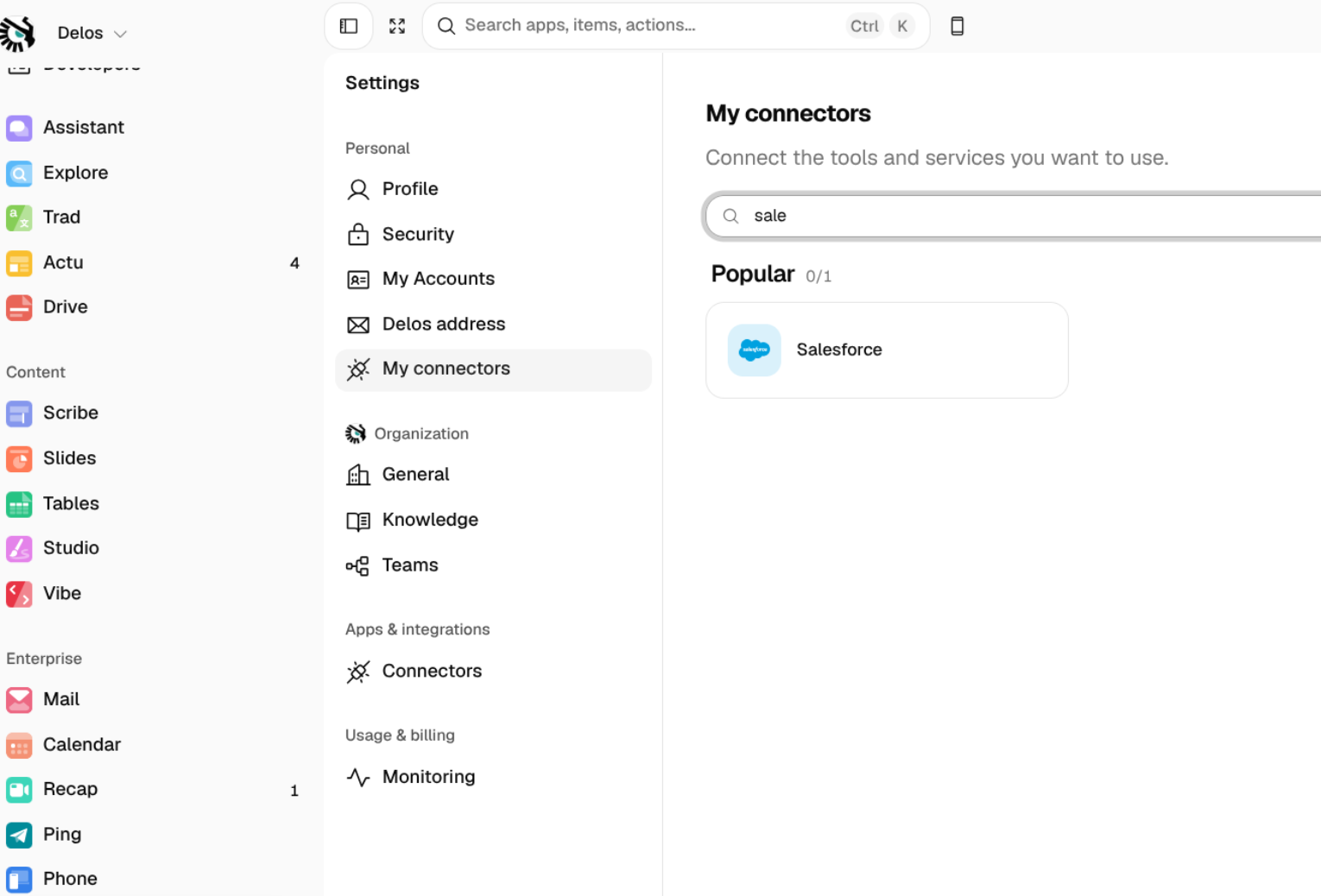Open the Vibe app icon
This screenshot has height=896, width=1321.
(x=19, y=593)
